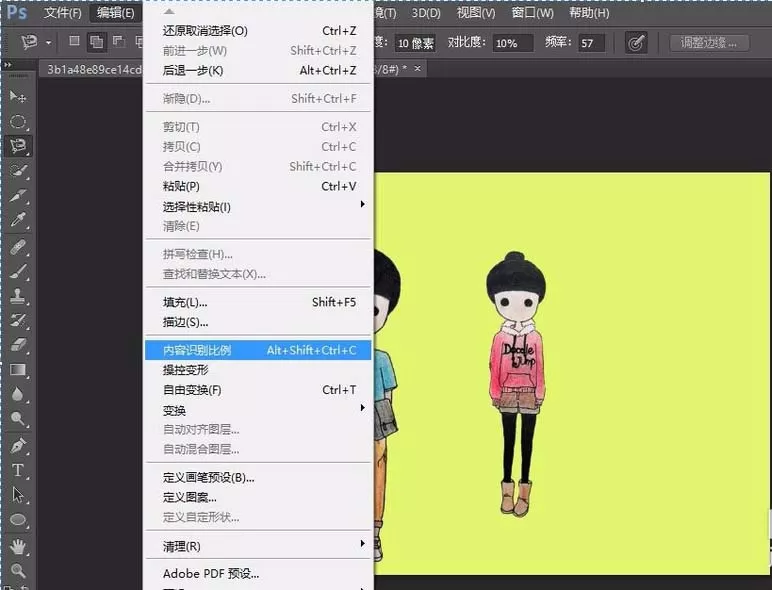Select the Gradient tool
Viewport: 772px width, 590px height.
click(18, 369)
